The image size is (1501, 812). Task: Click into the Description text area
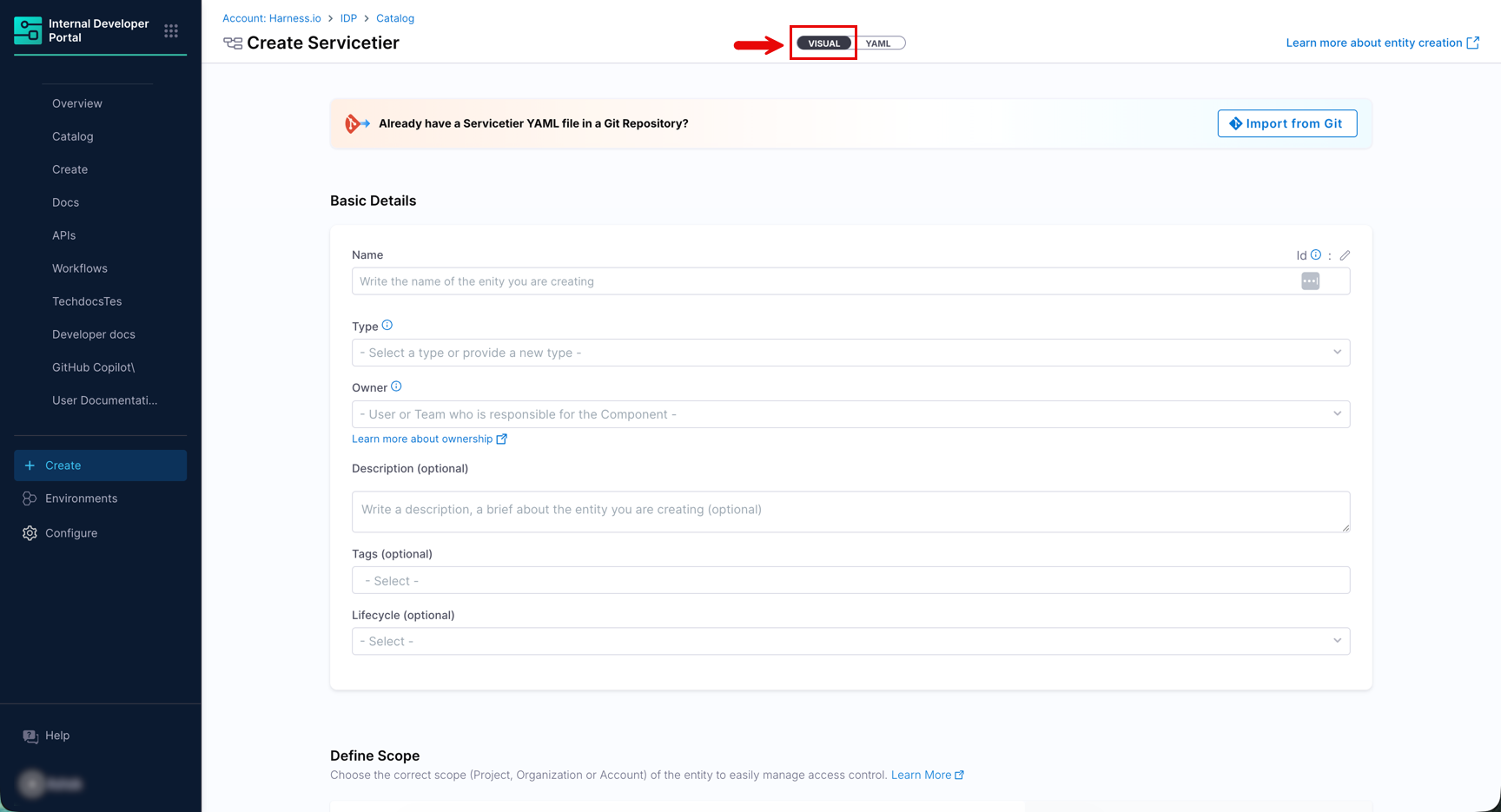850,511
